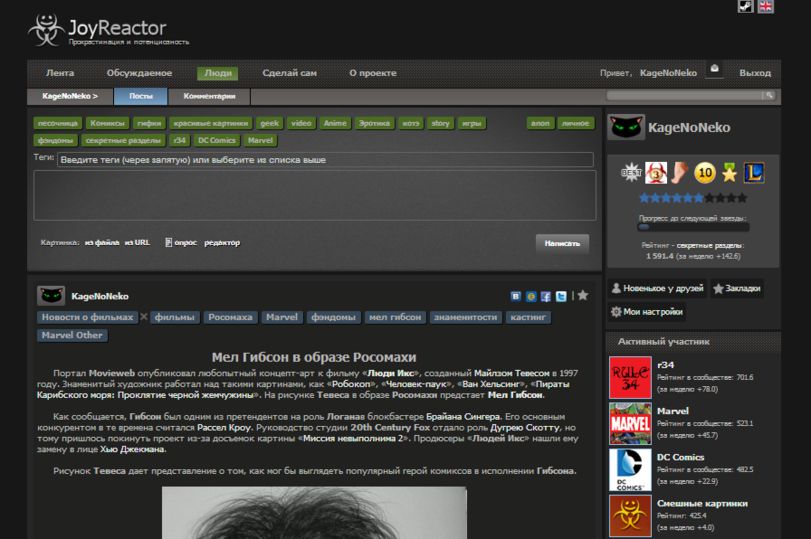Click the BEST badge icon
811x539 pixels.
630,173
